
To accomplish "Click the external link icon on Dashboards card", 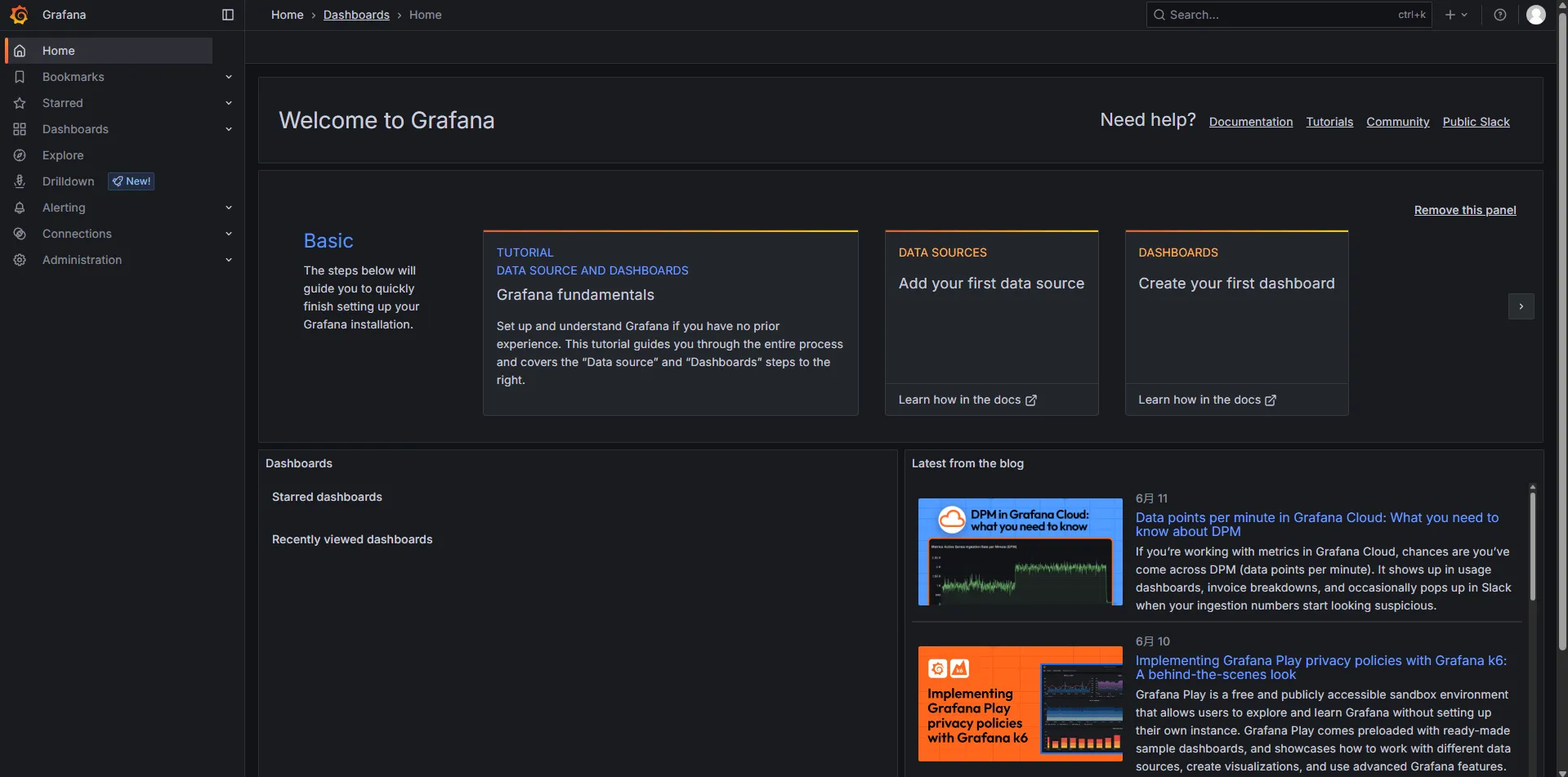I will point(1271,400).
